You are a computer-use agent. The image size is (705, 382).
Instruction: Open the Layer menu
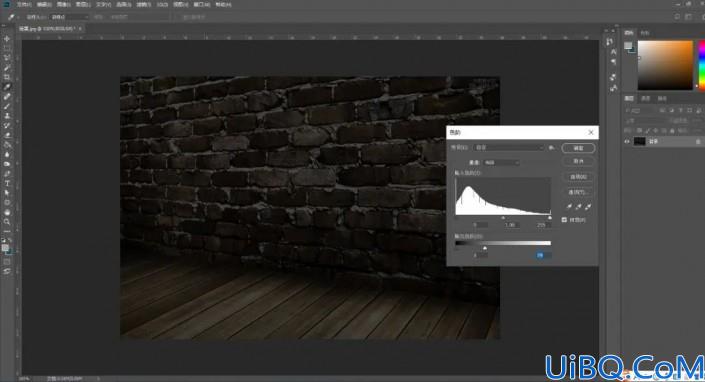(x=84, y=4)
